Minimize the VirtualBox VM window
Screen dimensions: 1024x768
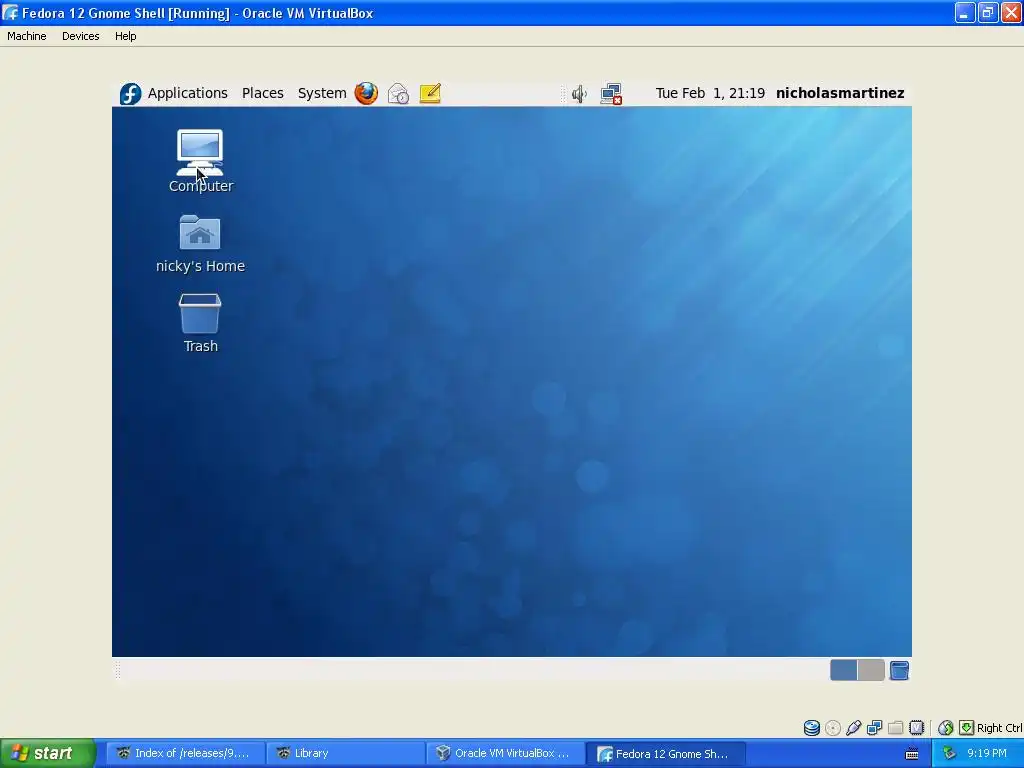click(x=965, y=12)
